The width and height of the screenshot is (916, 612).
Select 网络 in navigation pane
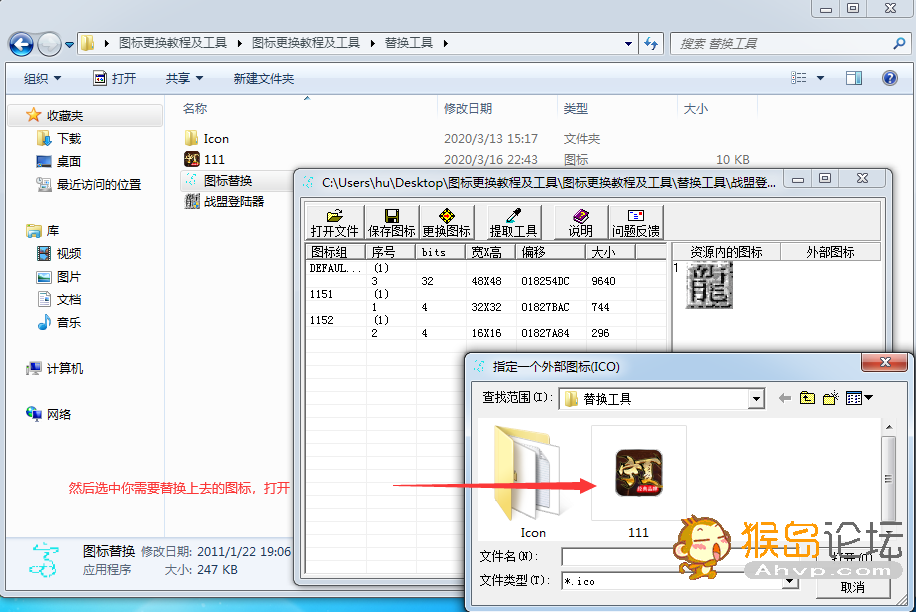(x=58, y=414)
